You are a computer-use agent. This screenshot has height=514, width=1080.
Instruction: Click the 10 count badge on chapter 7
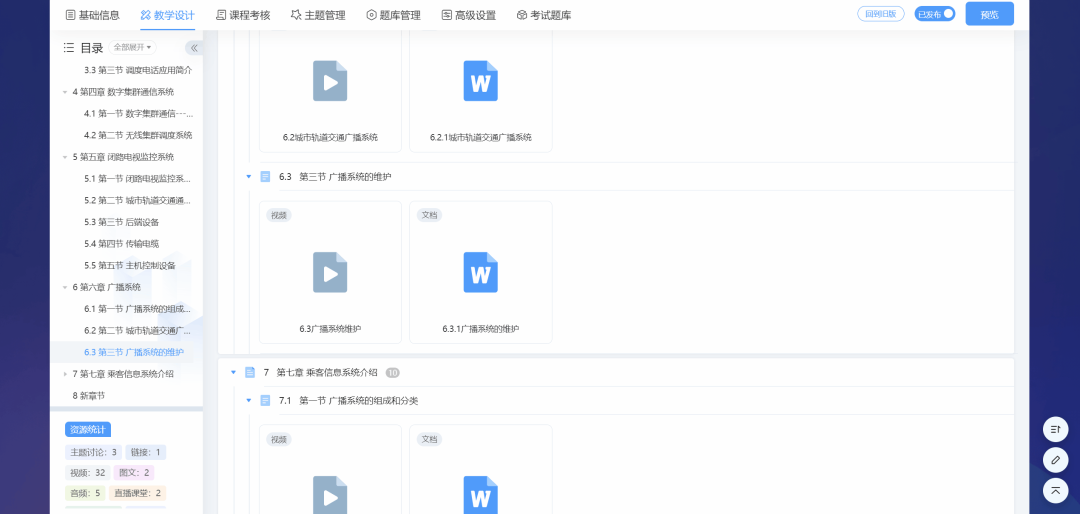pyautogui.click(x=393, y=373)
